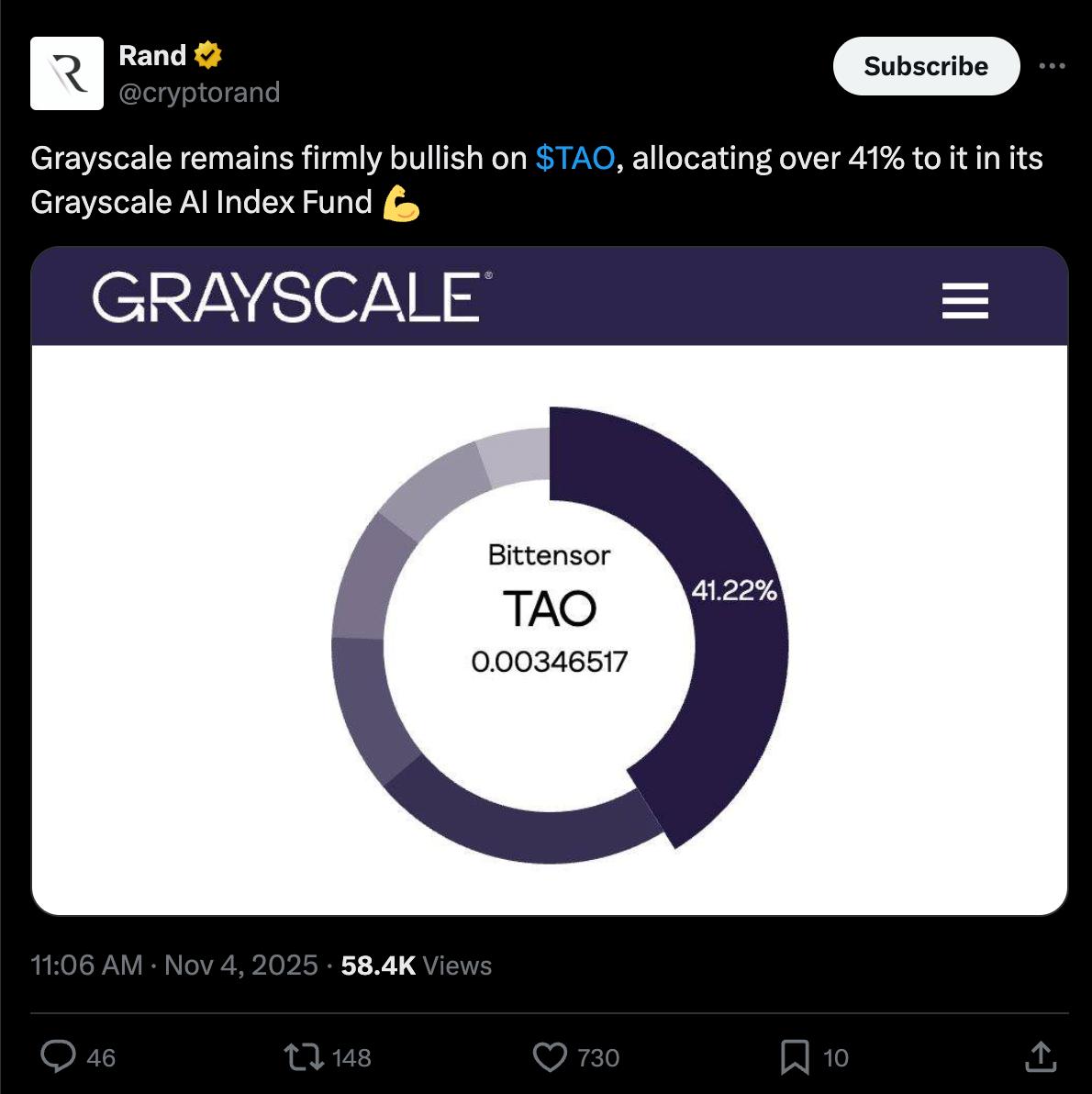This screenshot has height=1094, width=1092.
Task: Like the tweet with the heart icon
Action: [550, 1056]
